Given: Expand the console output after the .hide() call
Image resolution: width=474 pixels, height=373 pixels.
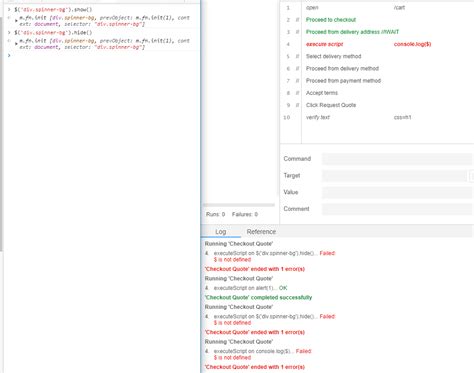Looking at the screenshot, I should click(x=16, y=44).
